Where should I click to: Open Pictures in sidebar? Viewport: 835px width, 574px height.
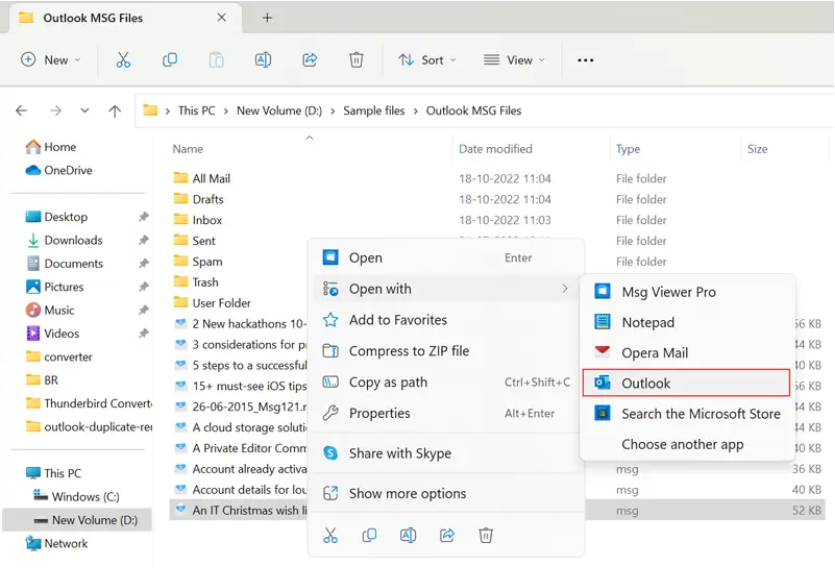[55, 286]
